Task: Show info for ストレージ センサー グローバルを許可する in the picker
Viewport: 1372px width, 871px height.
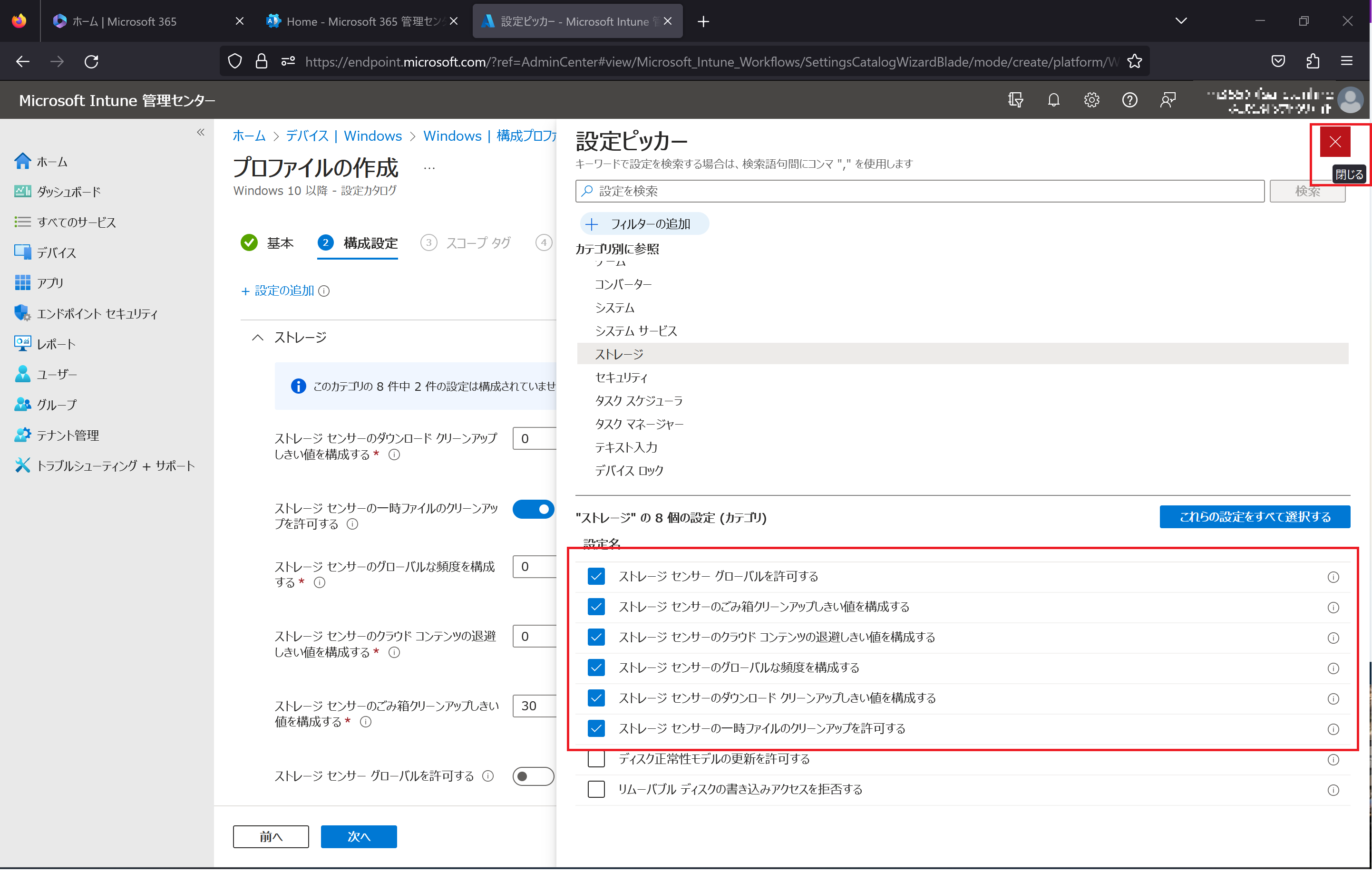Action: 1333,577
